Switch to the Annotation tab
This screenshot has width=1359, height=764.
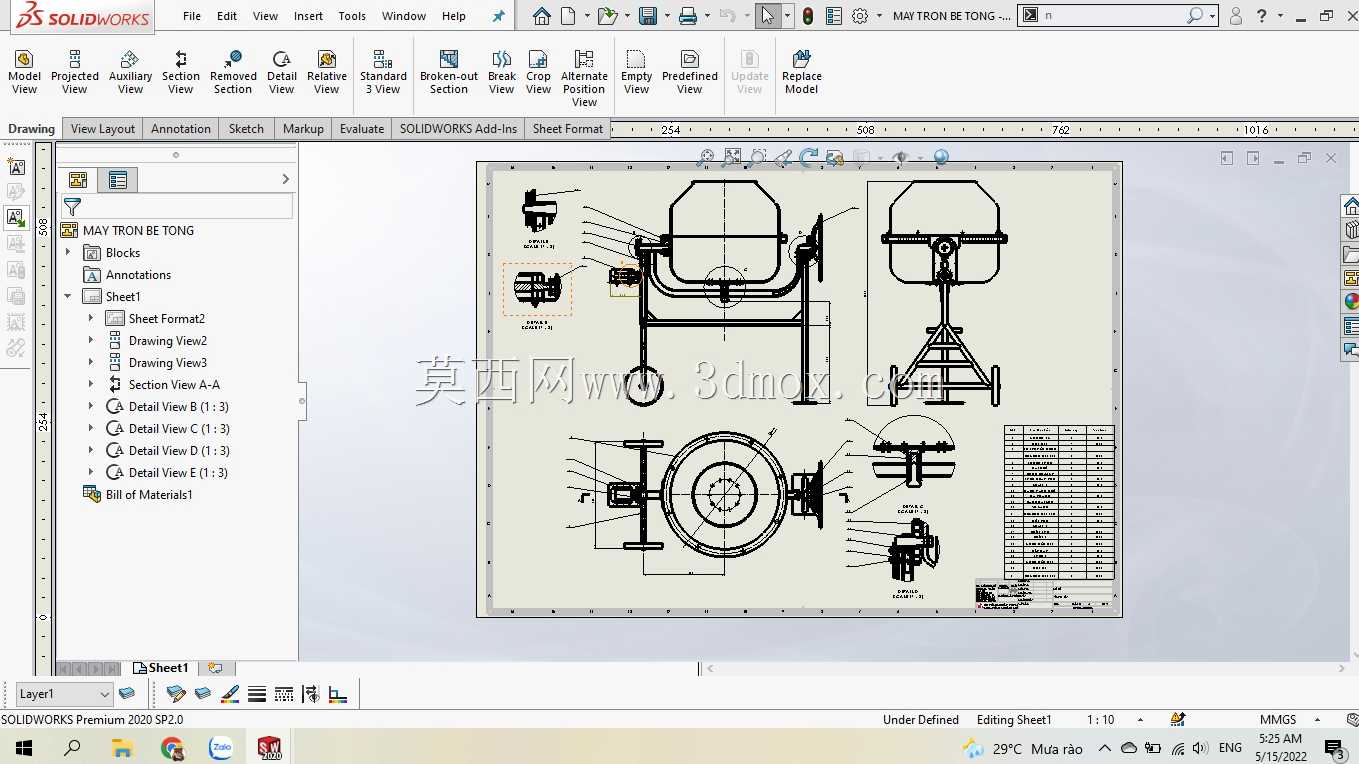click(181, 129)
